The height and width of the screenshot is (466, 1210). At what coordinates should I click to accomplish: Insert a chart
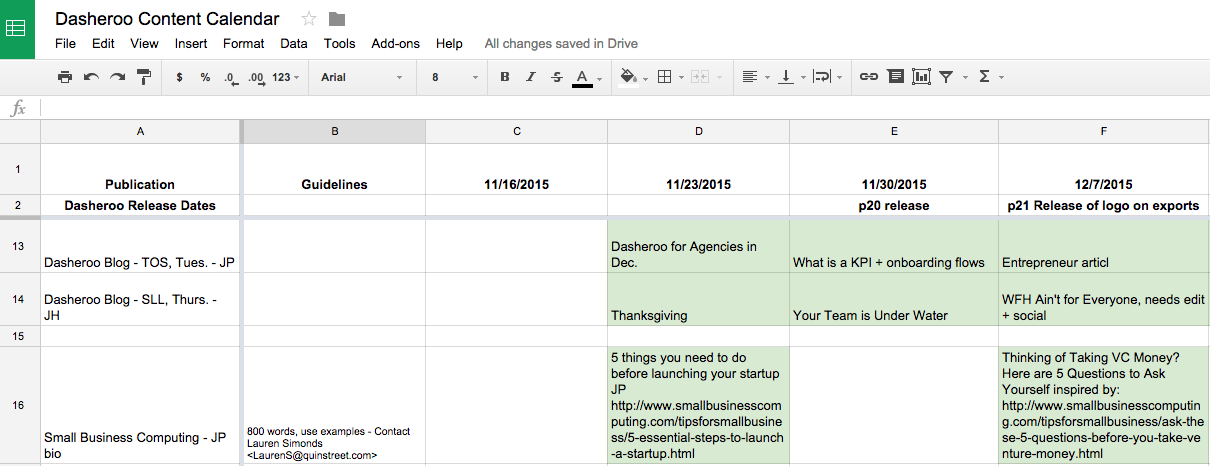(x=921, y=77)
